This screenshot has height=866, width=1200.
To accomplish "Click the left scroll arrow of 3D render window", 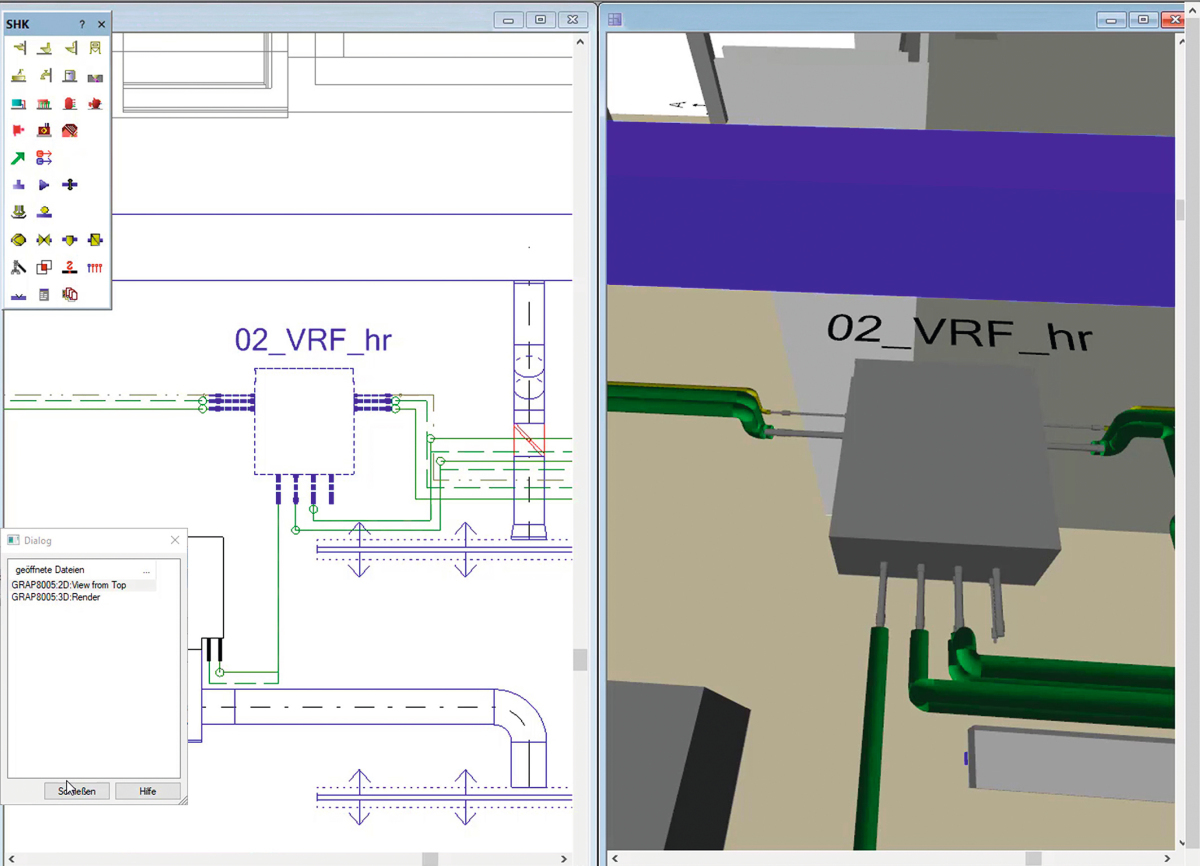I will click(x=614, y=858).
